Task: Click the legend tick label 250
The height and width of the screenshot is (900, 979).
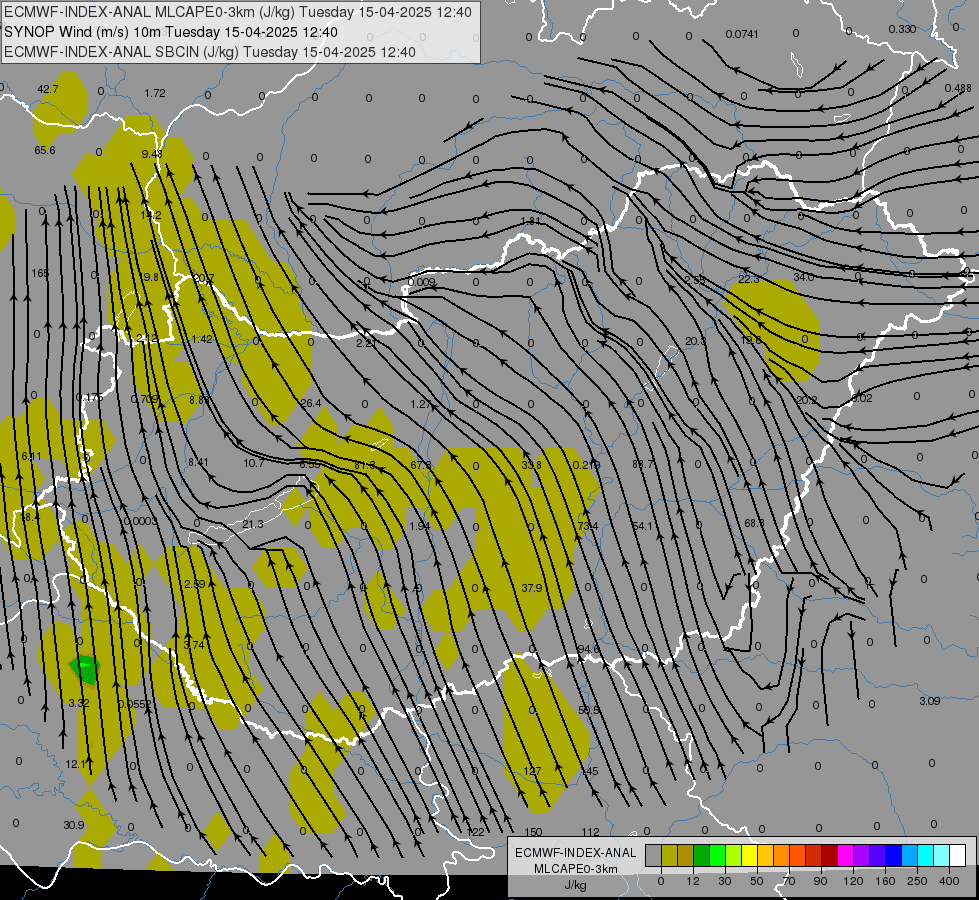Action: pyautogui.click(x=917, y=881)
